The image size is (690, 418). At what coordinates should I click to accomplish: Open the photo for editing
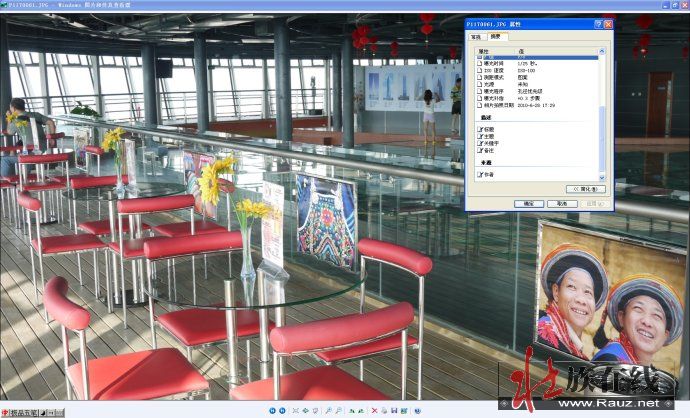tap(403, 411)
